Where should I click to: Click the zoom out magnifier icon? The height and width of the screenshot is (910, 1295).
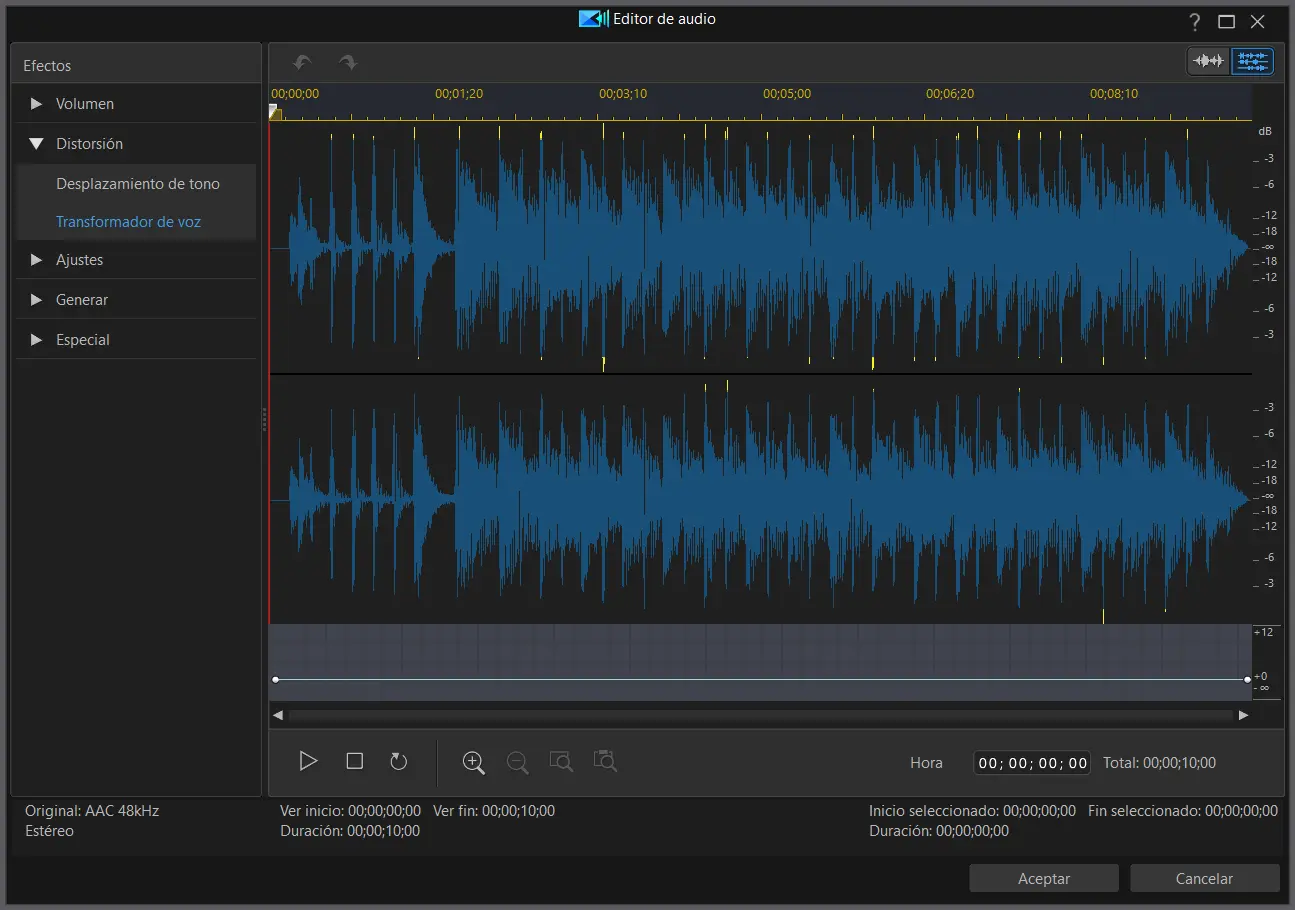pos(517,762)
